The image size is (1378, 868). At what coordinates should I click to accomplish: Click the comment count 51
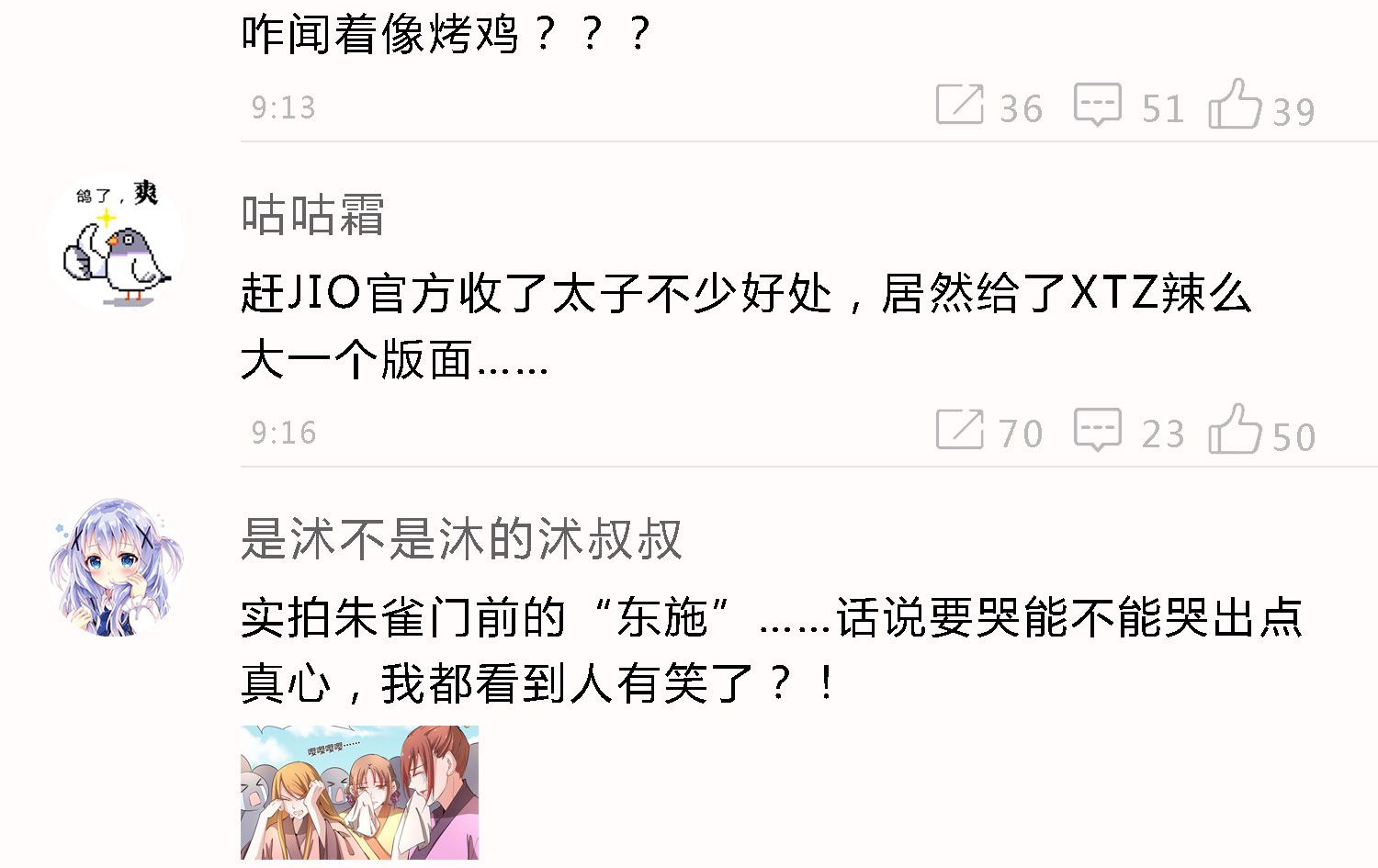[1162, 109]
